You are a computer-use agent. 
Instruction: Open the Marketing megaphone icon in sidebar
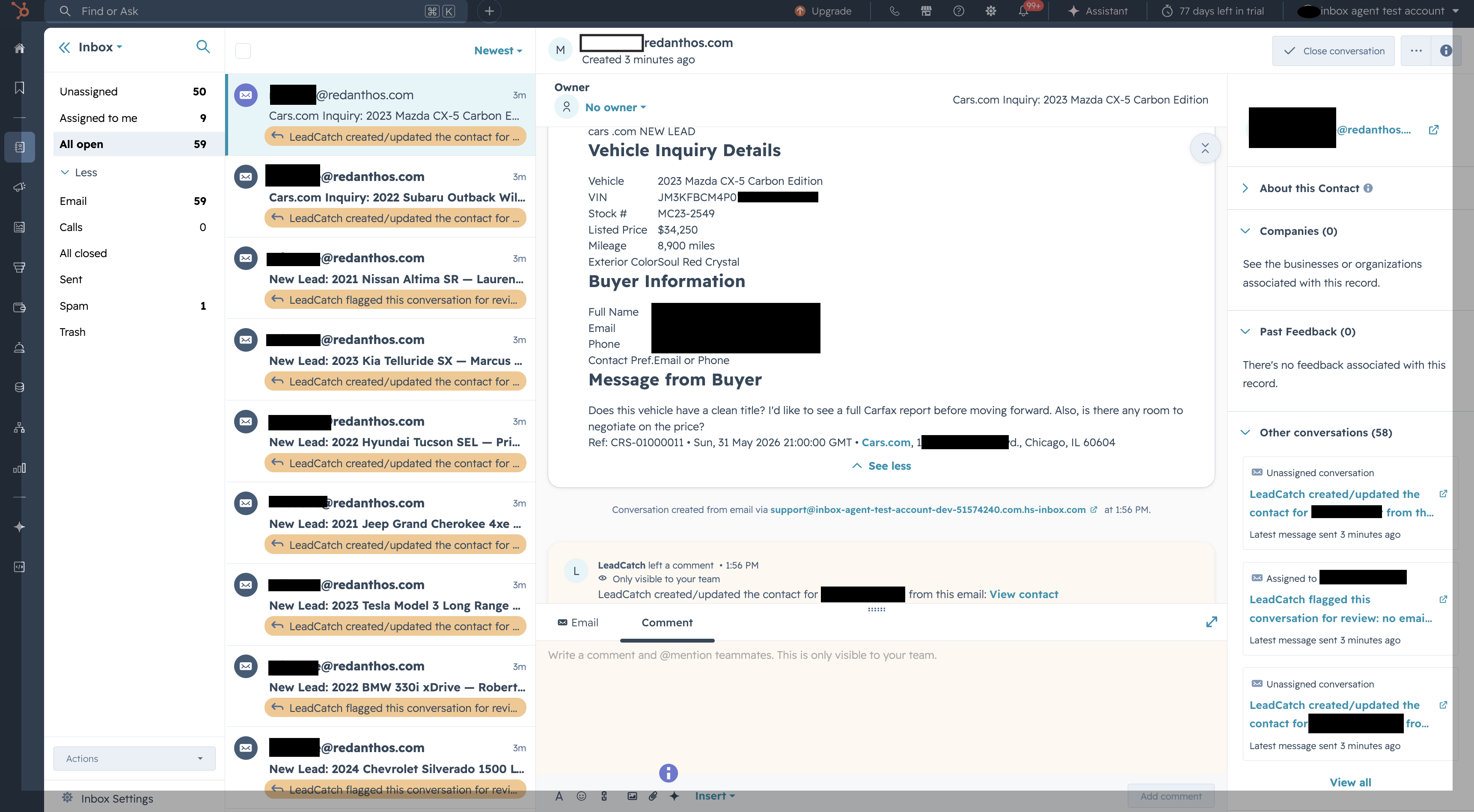pos(19,187)
